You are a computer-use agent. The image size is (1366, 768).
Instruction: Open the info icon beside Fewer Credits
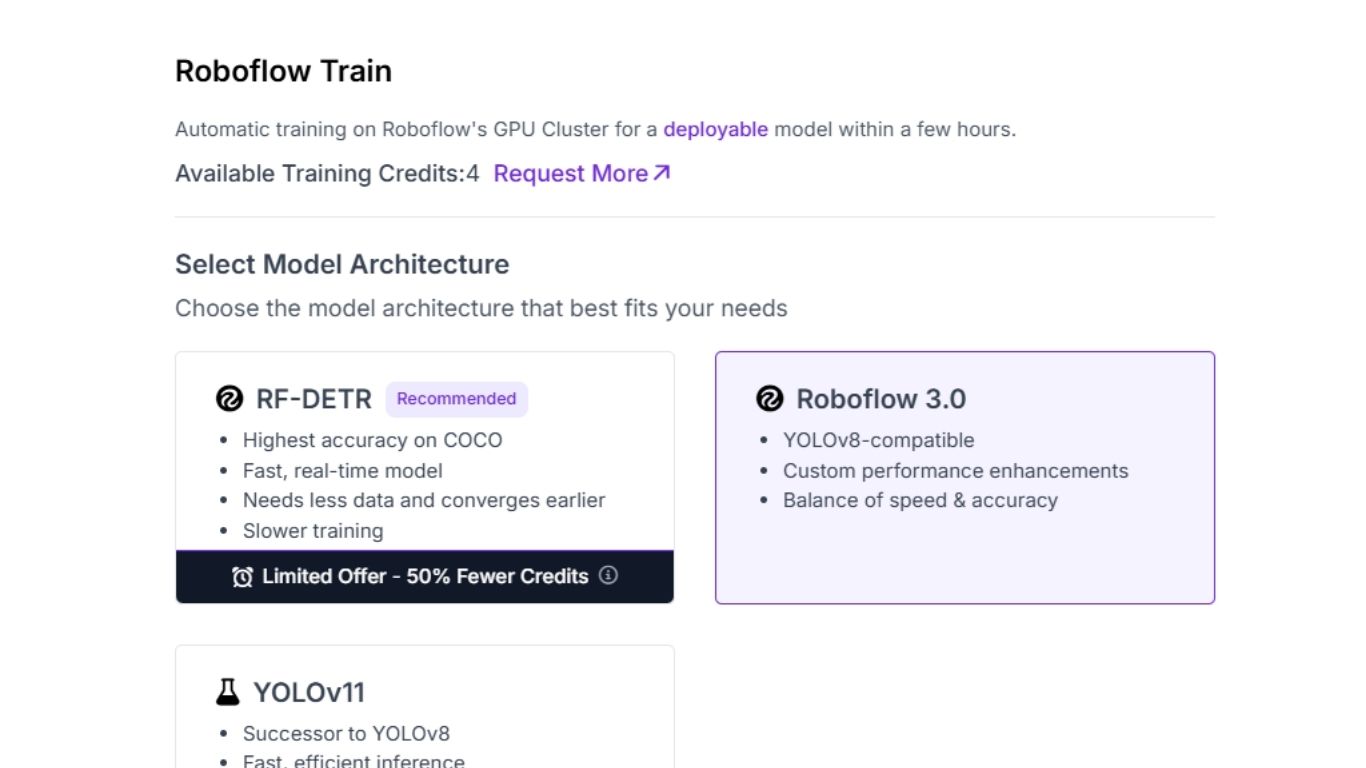(x=608, y=575)
